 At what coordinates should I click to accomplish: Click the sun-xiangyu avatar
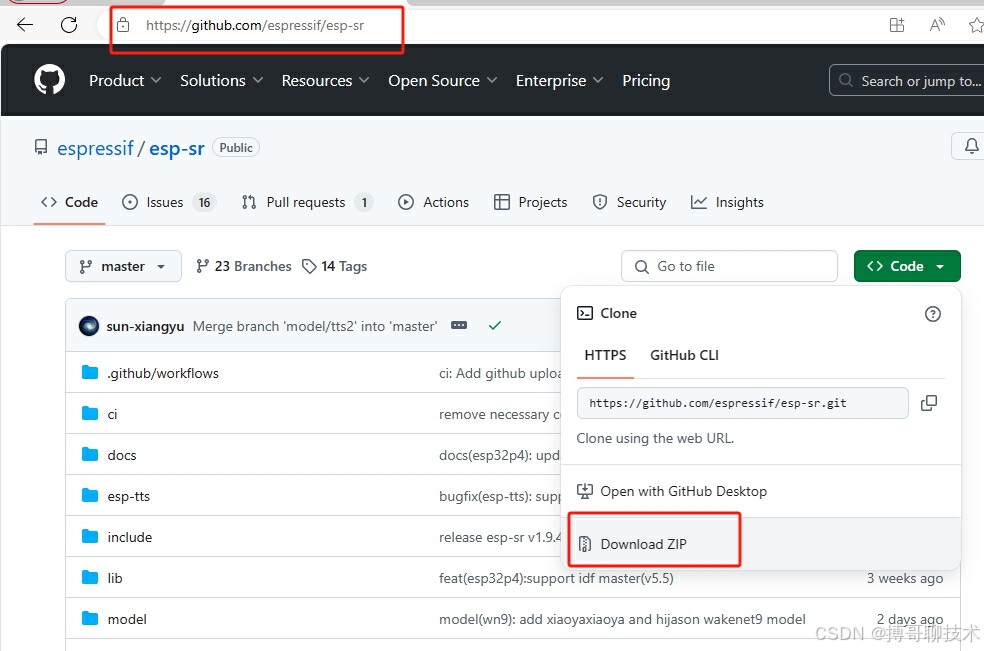click(x=89, y=326)
